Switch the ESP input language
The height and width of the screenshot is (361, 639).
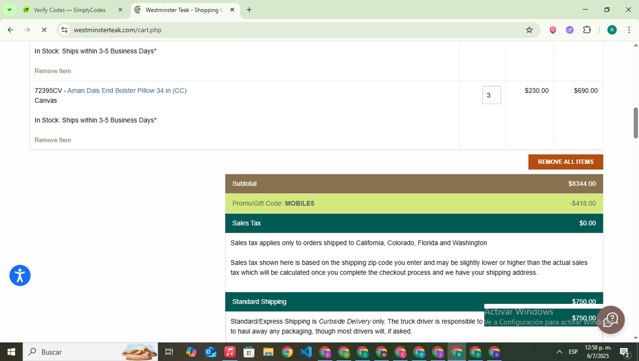(573, 352)
